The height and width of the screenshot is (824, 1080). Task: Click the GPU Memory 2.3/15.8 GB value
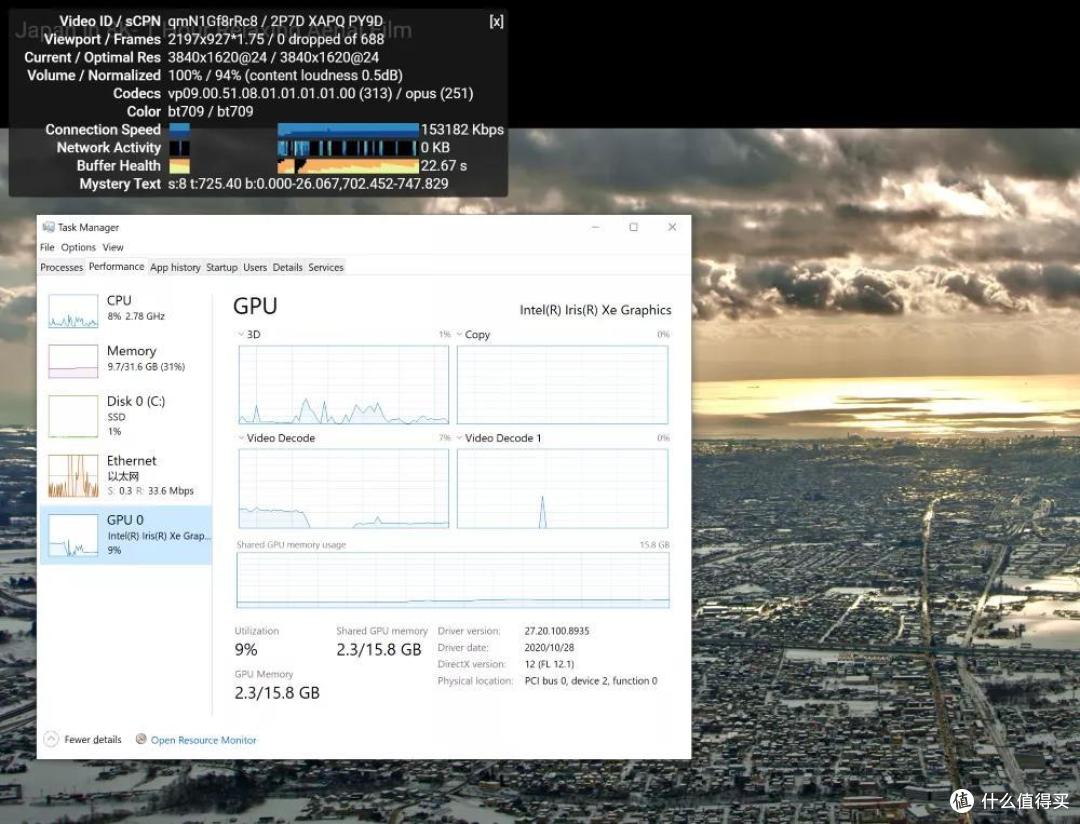pyautogui.click(x=277, y=693)
